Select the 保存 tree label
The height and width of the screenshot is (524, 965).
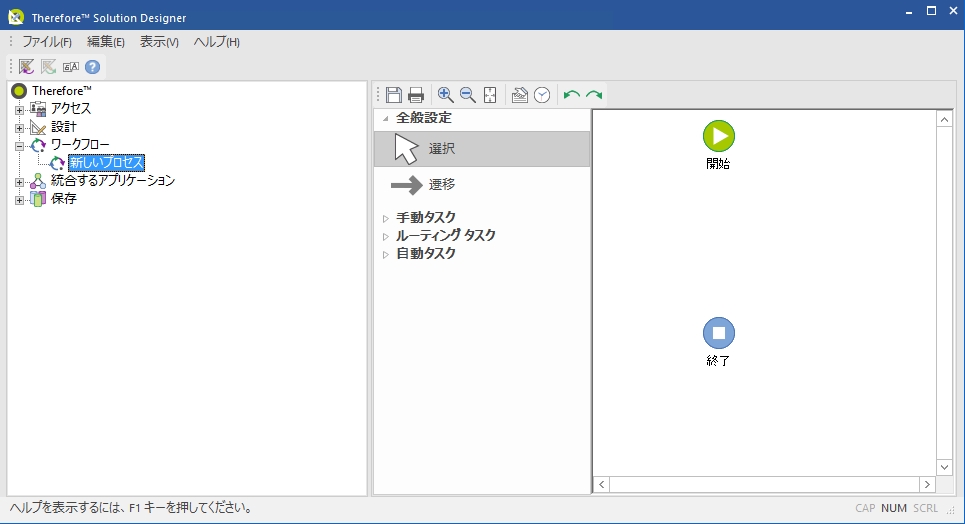(x=63, y=198)
